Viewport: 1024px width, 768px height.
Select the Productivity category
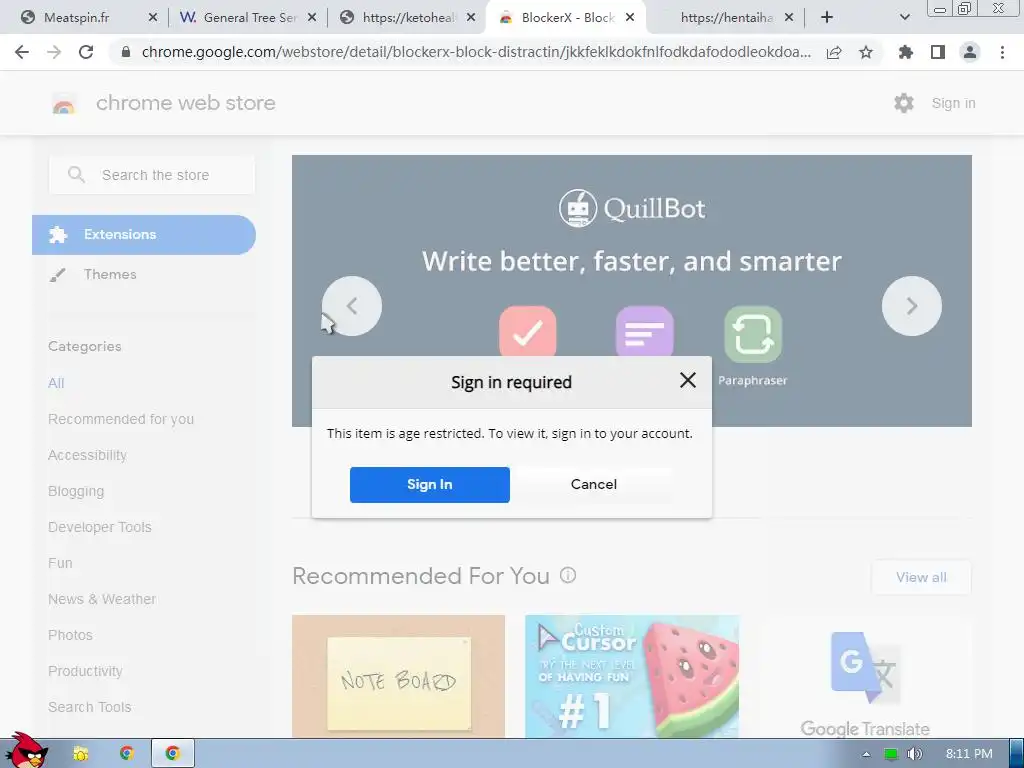pyautogui.click(x=85, y=671)
